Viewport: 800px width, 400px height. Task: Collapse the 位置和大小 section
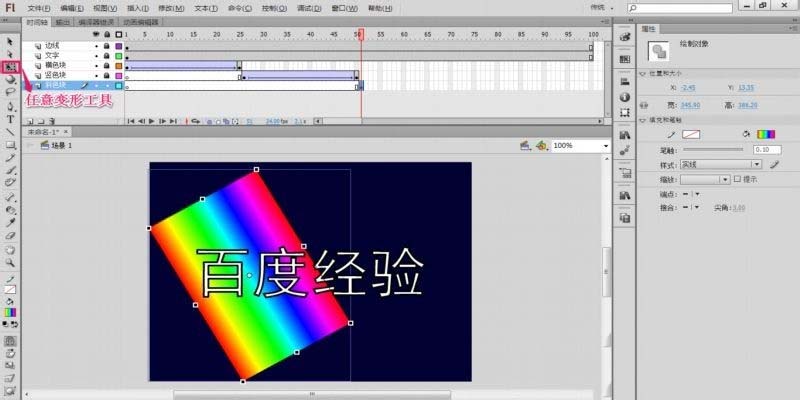[642, 73]
